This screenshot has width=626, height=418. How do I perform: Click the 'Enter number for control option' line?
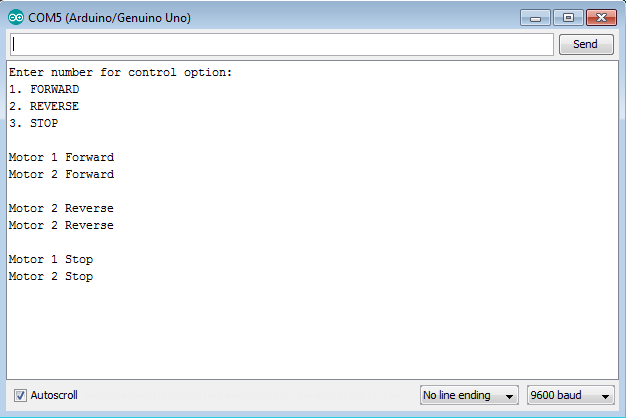[x=120, y=72]
